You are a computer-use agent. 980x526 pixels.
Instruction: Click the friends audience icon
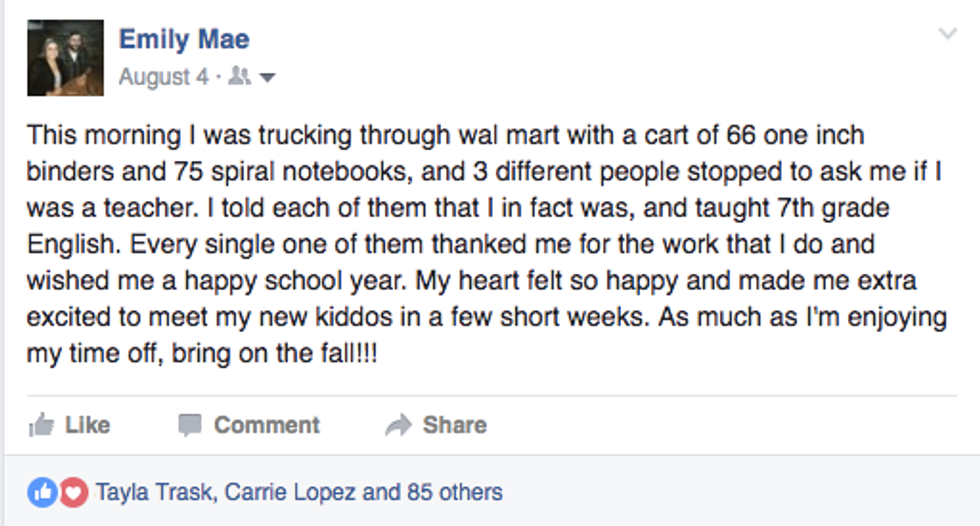(x=239, y=77)
